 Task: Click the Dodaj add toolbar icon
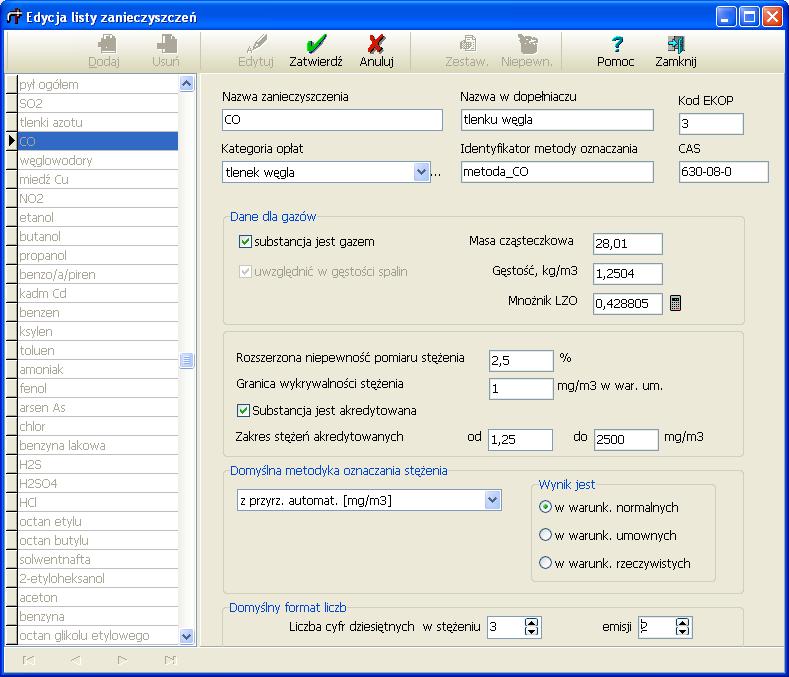(x=104, y=51)
